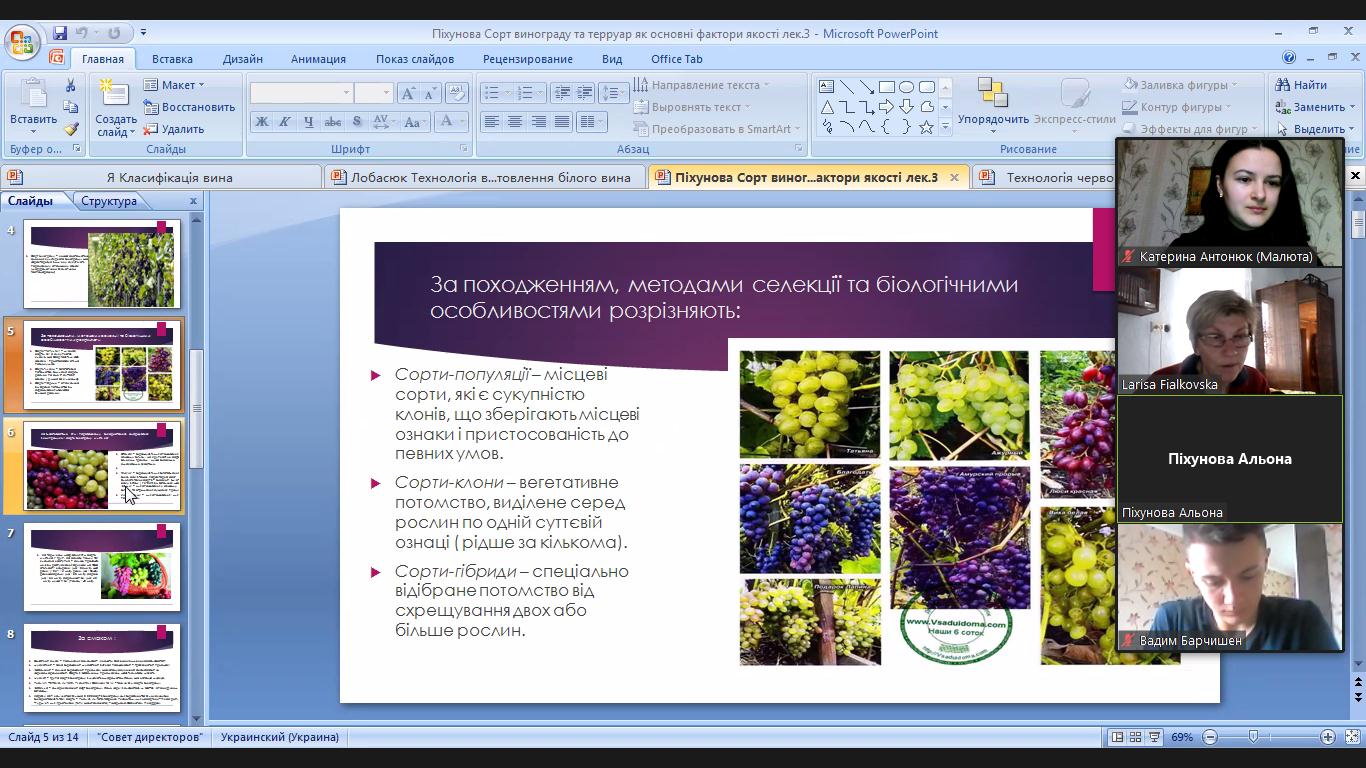Start slideshow from status bar icon
This screenshot has height=768, width=1366.
coord(1154,737)
